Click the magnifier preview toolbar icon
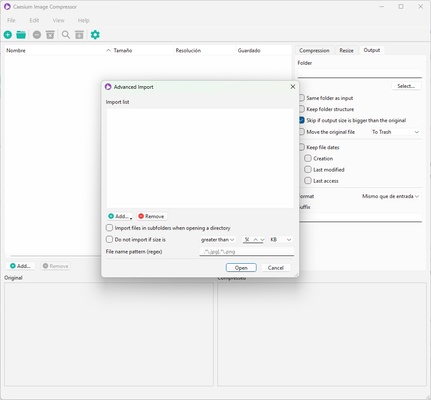Image resolution: width=431 pixels, height=400 pixels. click(66, 34)
